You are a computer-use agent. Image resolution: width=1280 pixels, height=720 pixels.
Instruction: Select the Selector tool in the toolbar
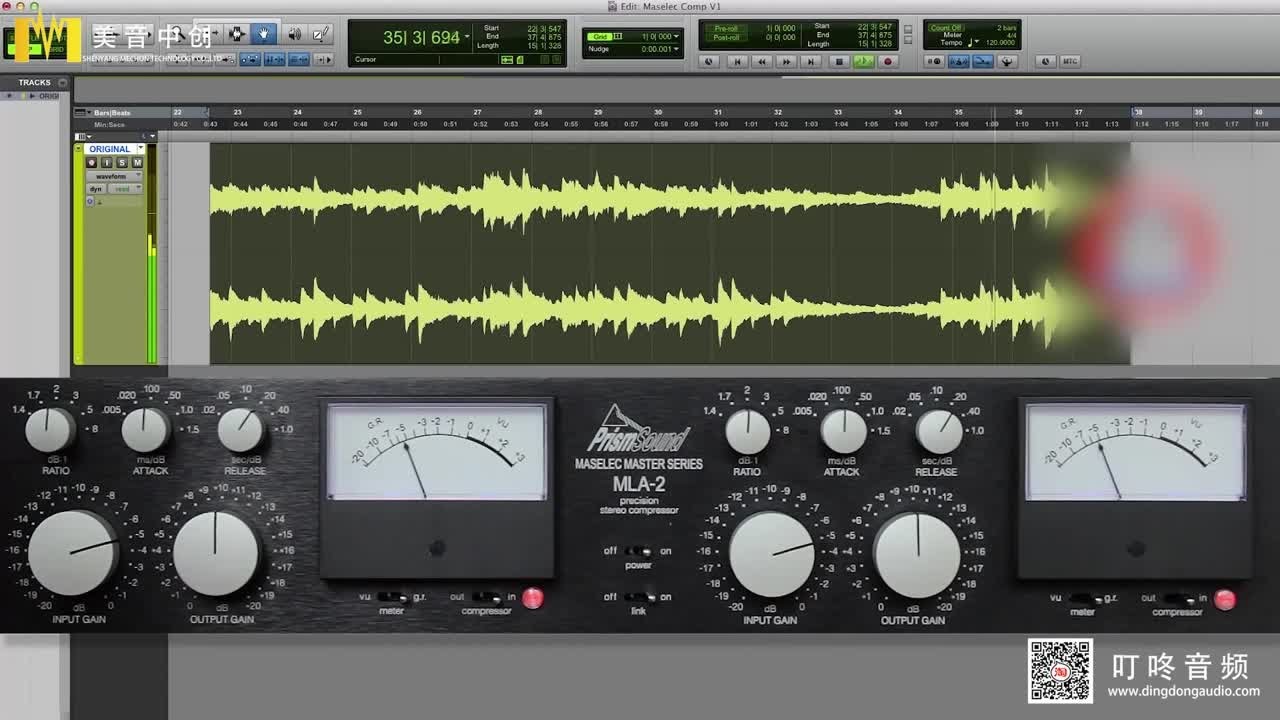pos(237,34)
